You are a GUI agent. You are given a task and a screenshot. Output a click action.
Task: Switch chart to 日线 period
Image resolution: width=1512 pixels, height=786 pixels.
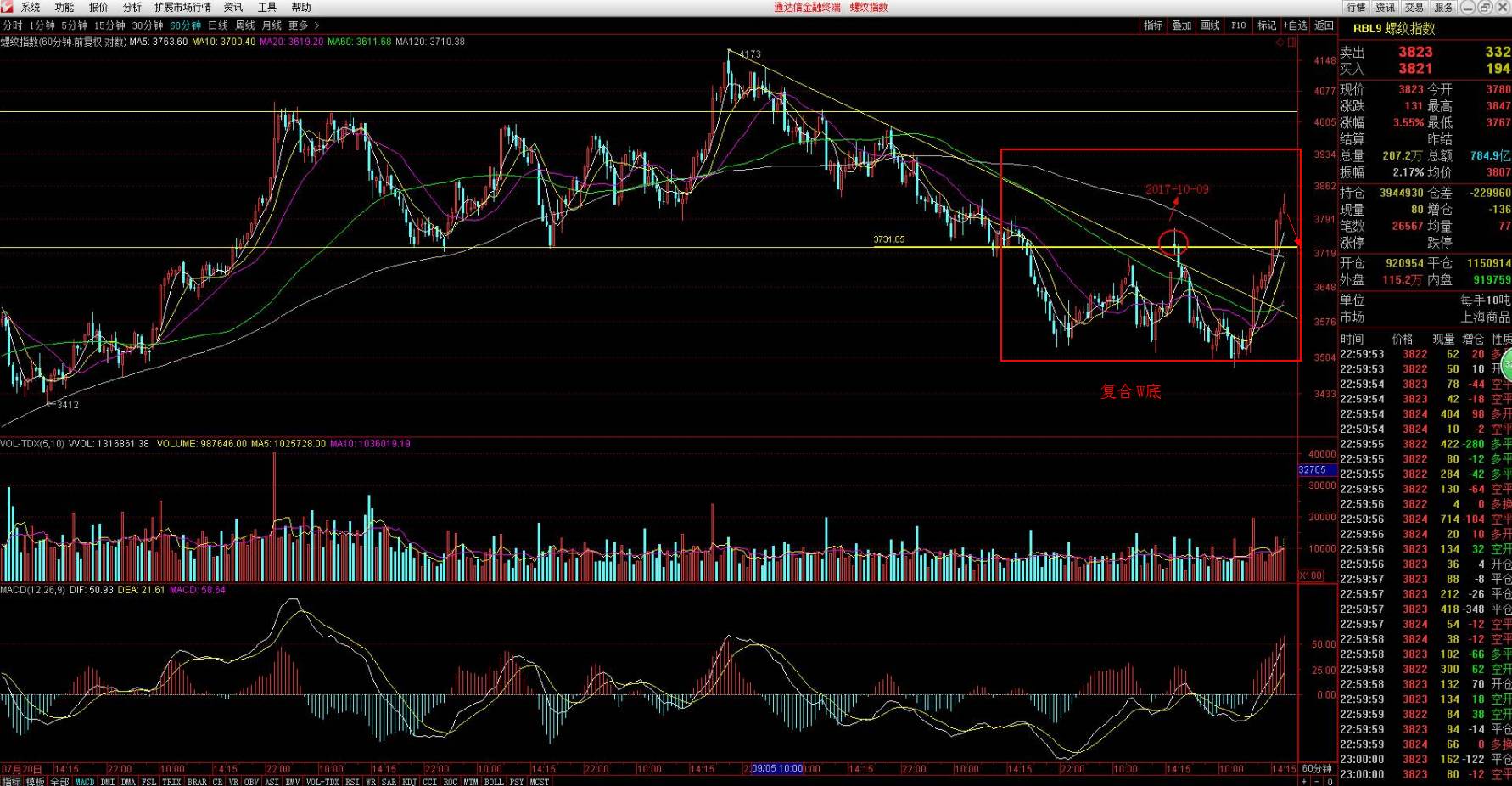click(x=218, y=25)
